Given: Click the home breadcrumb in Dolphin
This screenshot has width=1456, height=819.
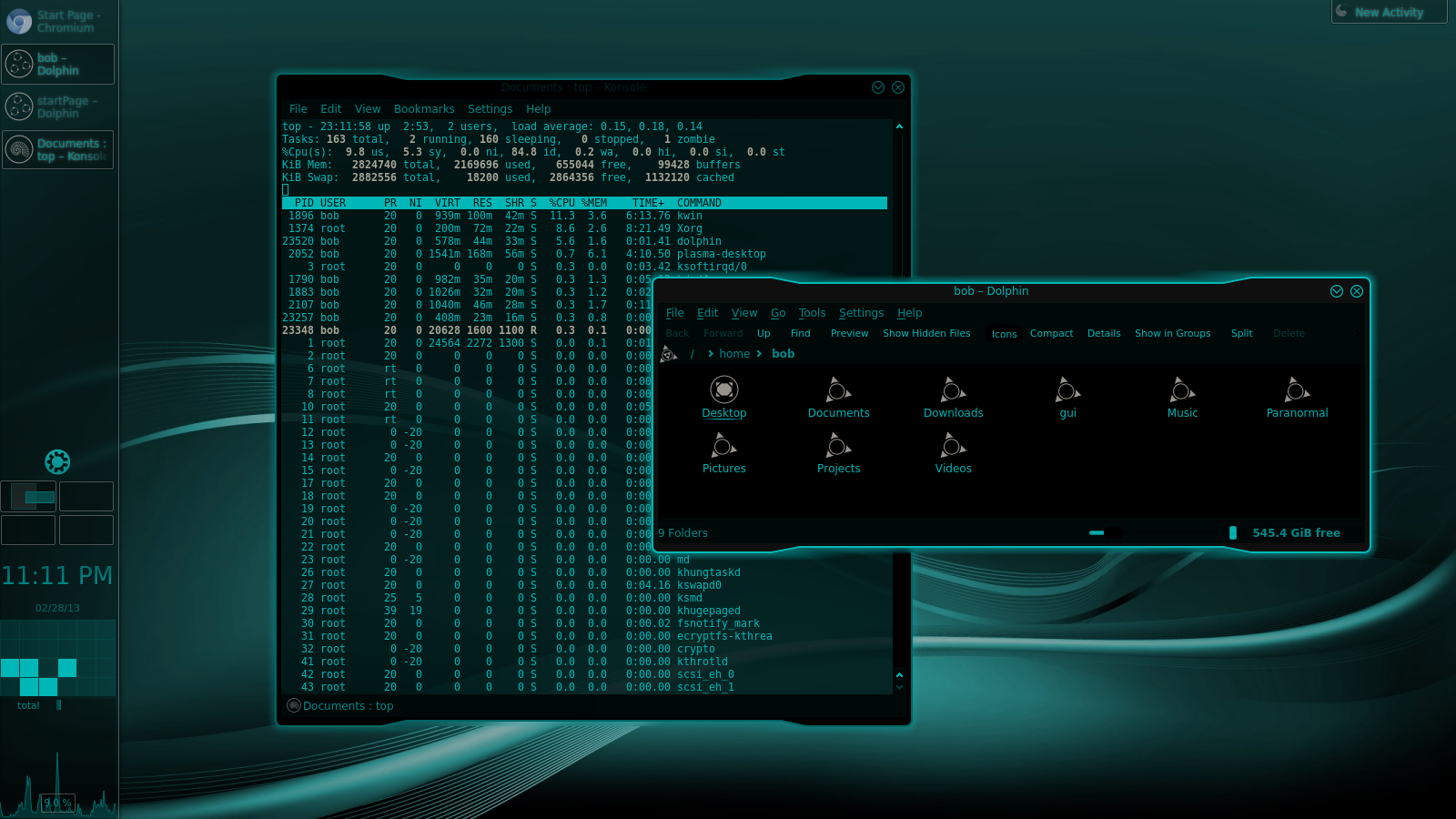Looking at the screenshot, I should [734, 354].
